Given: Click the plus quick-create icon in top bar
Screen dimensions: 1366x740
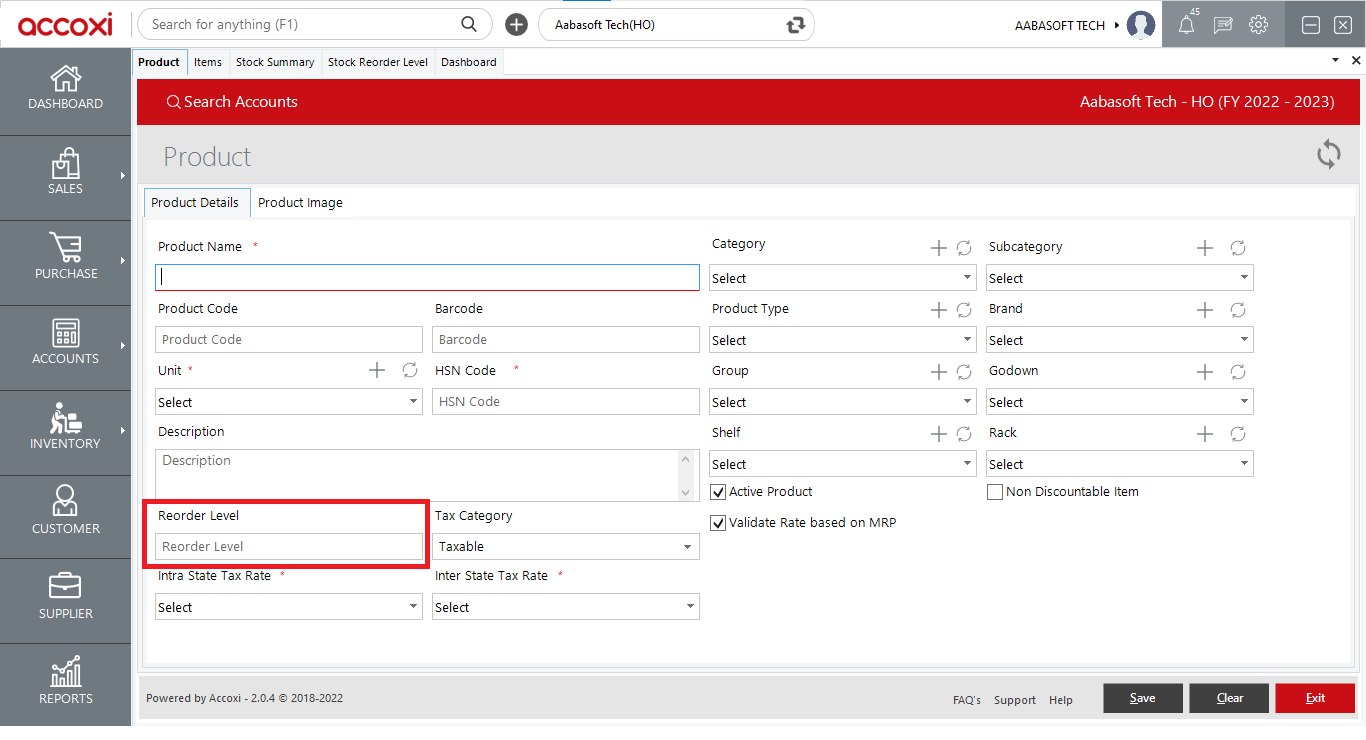Looking at the screenshot, I should 516,25.
